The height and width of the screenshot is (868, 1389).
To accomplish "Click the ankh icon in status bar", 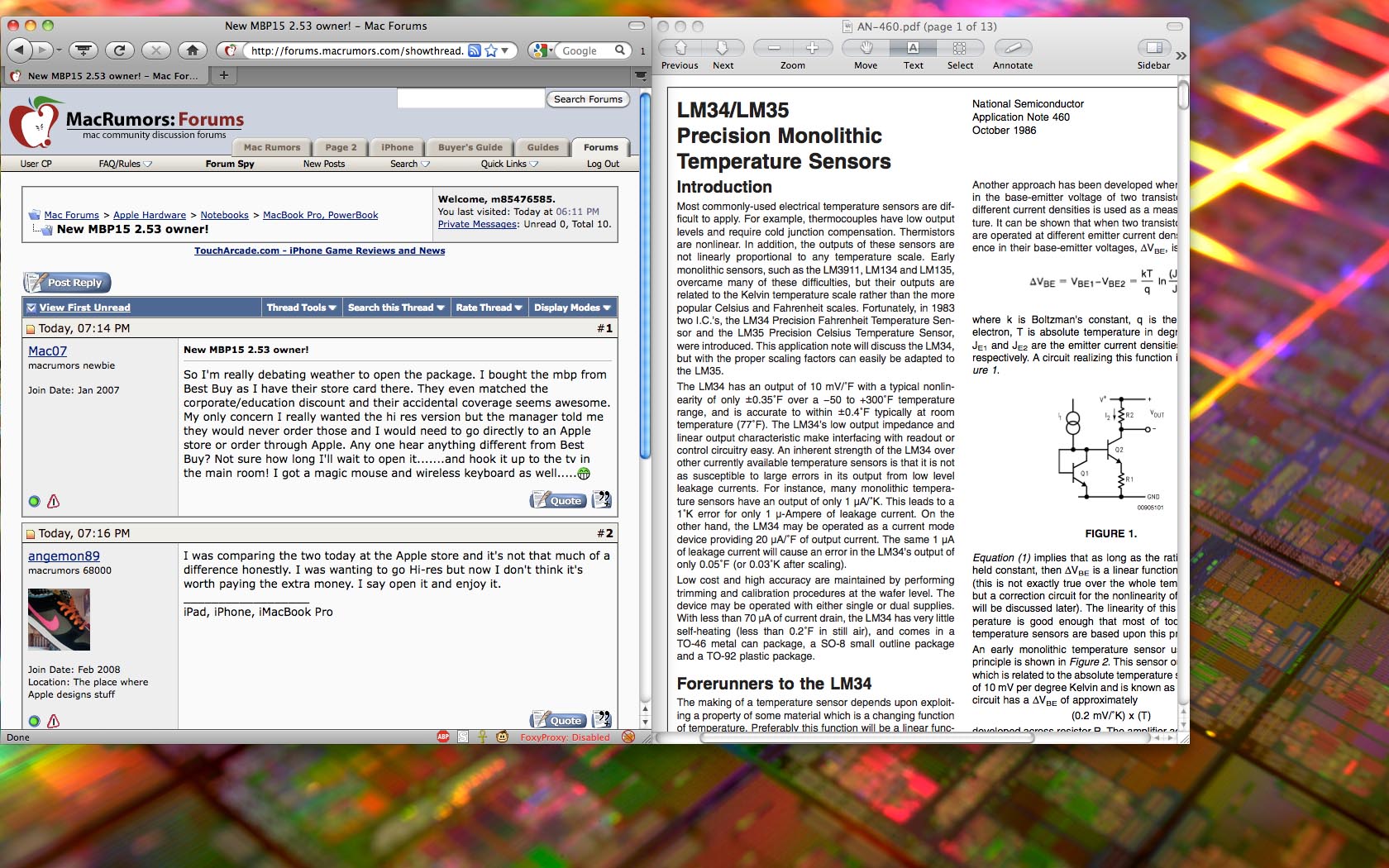I will [x=482, y=737].
